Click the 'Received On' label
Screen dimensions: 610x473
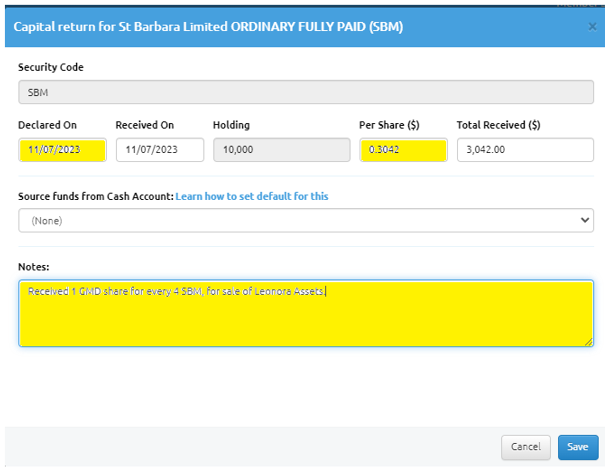click(145, 125)
